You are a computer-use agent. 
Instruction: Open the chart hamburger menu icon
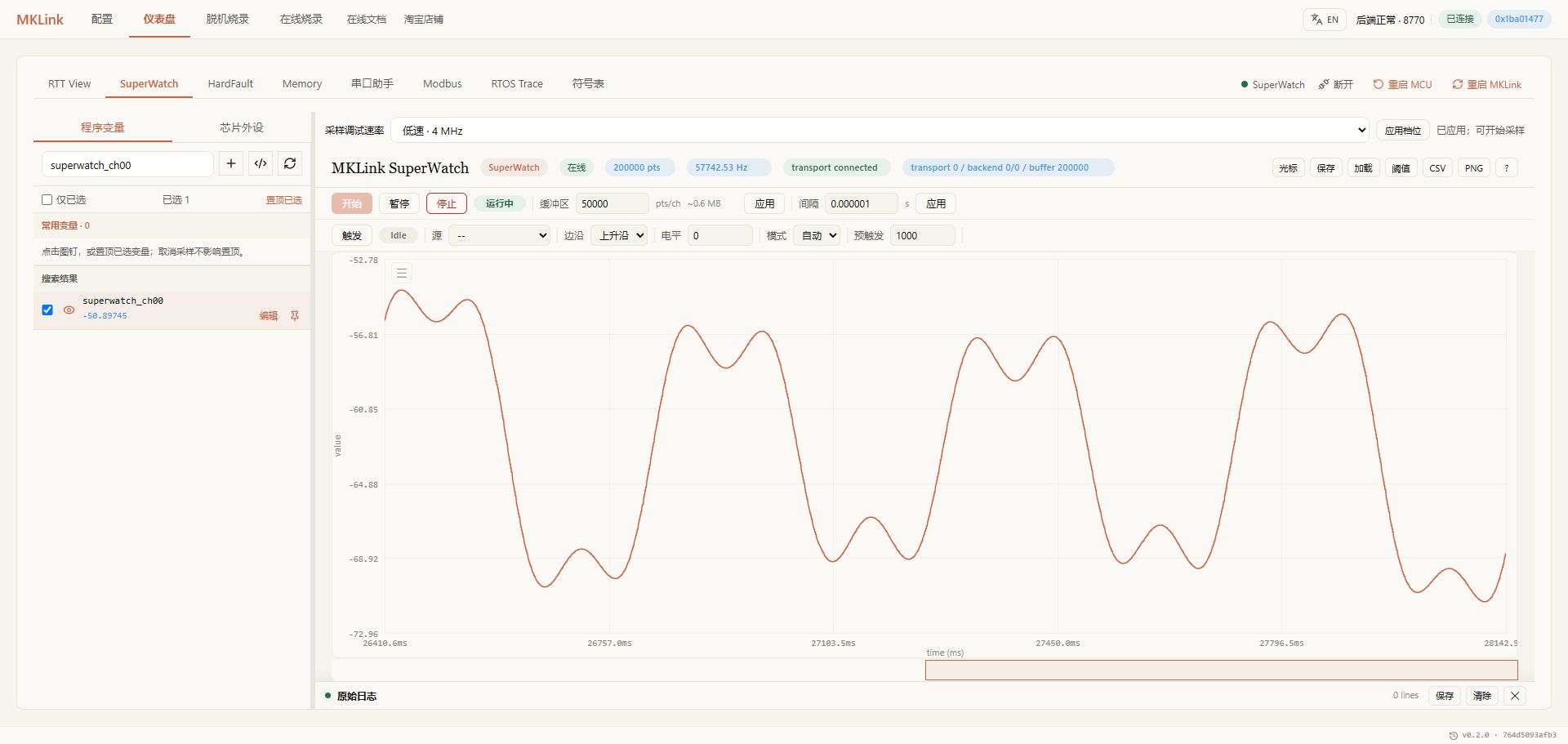click(x=402, y=273)
